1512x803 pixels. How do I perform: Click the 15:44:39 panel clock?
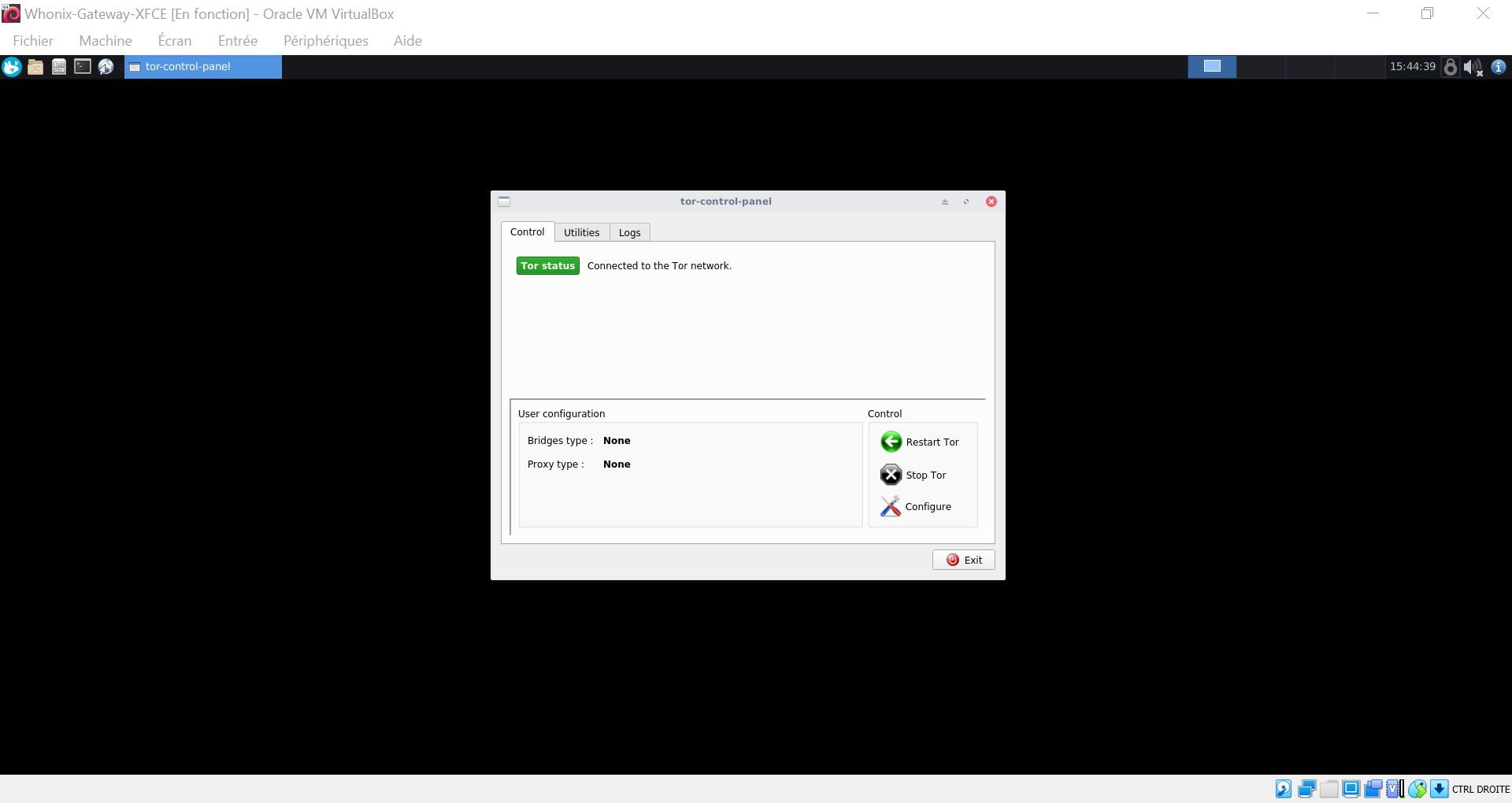pos(1412,67)
